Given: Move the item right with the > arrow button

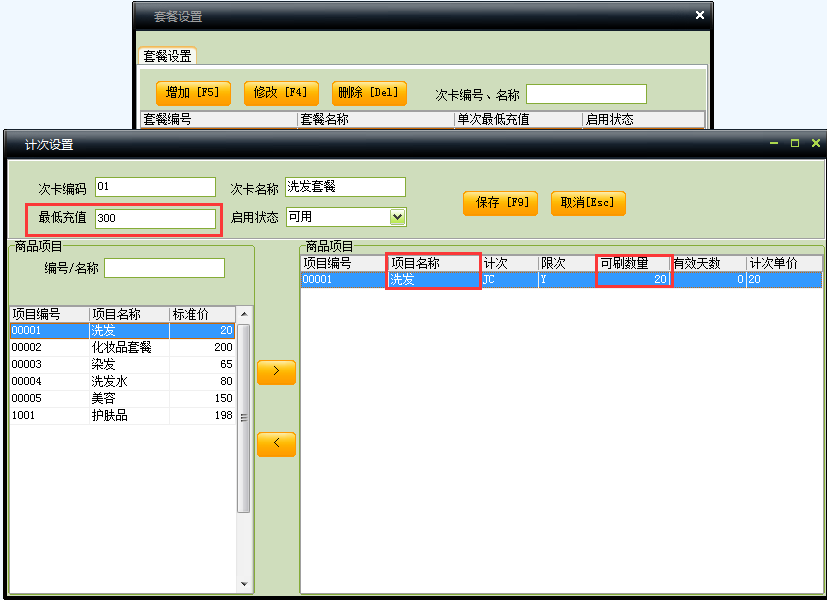Looking at the screenshot, I should coord(276,372).
